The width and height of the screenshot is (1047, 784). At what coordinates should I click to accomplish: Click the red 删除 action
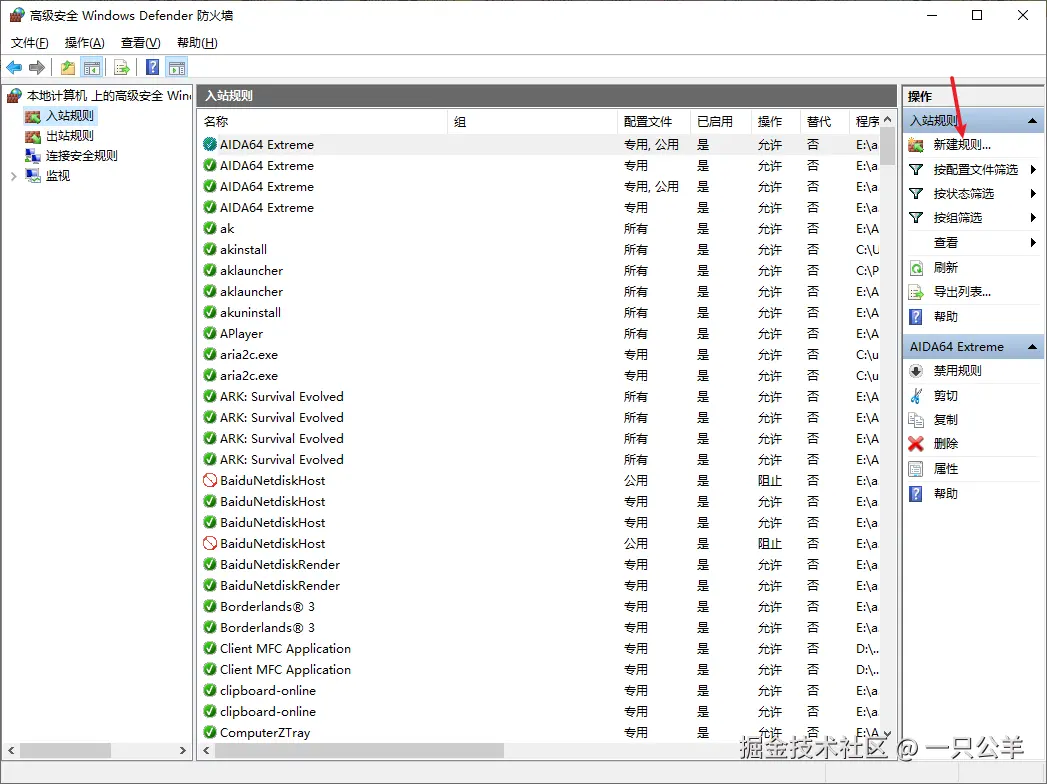click(x=946, y=443)
